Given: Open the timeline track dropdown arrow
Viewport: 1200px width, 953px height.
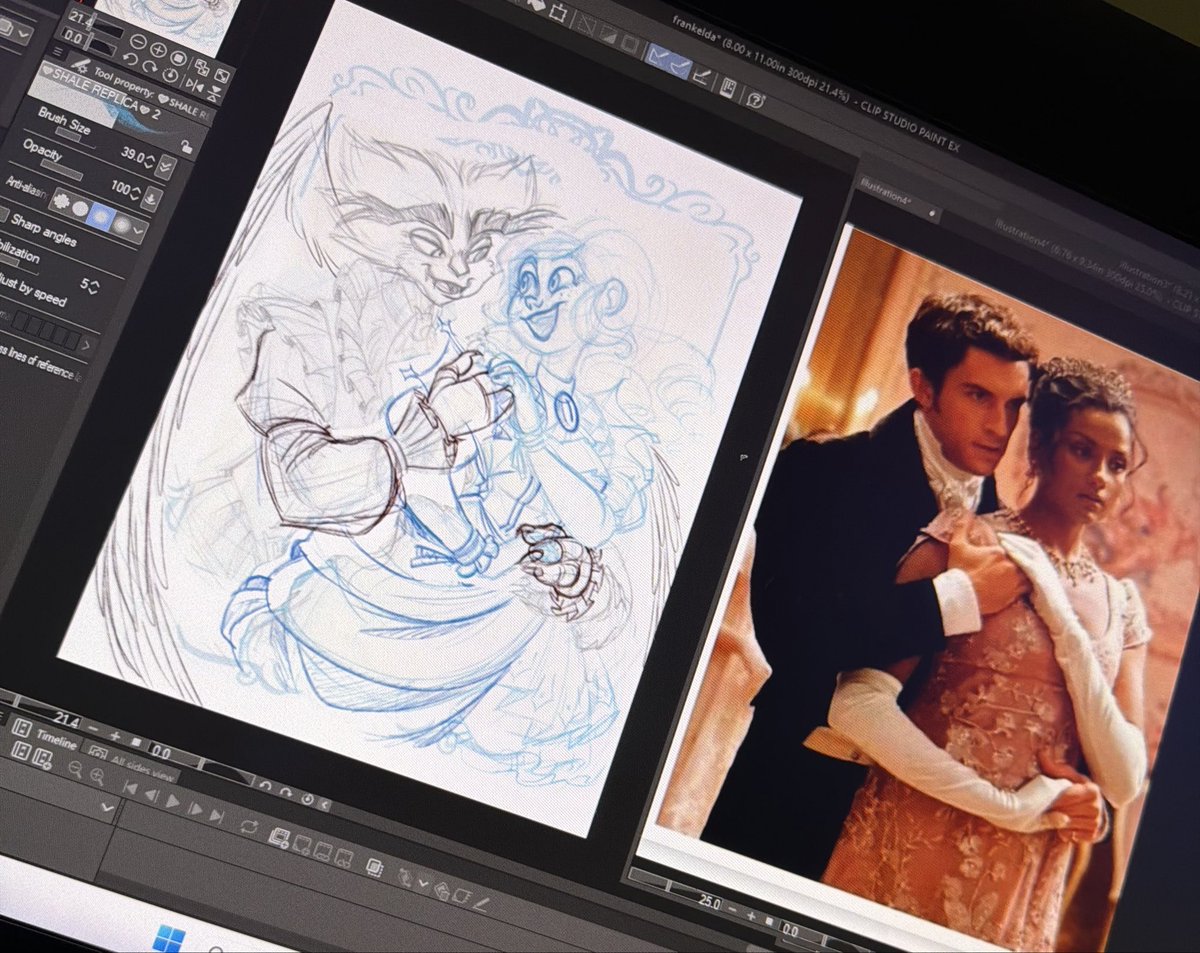Looking at the screenshot, I should (x=107, y=807).
